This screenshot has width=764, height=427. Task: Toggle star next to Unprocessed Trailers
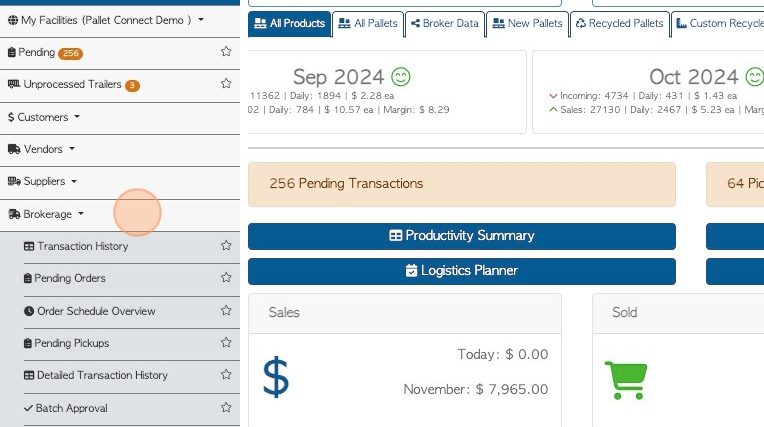click(226, 84)
